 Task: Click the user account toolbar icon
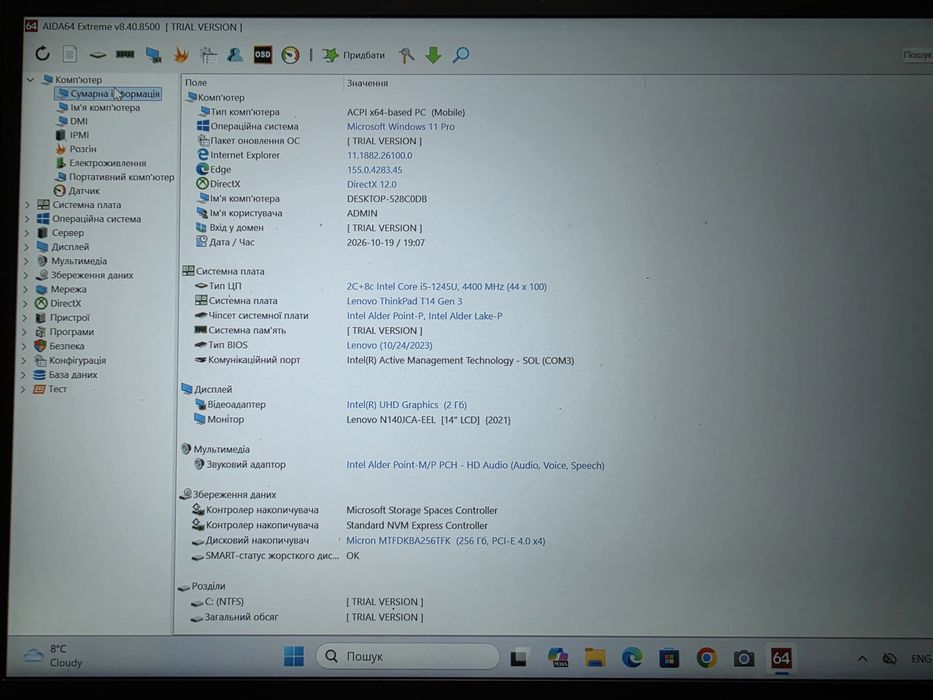[x=235, y=55]
